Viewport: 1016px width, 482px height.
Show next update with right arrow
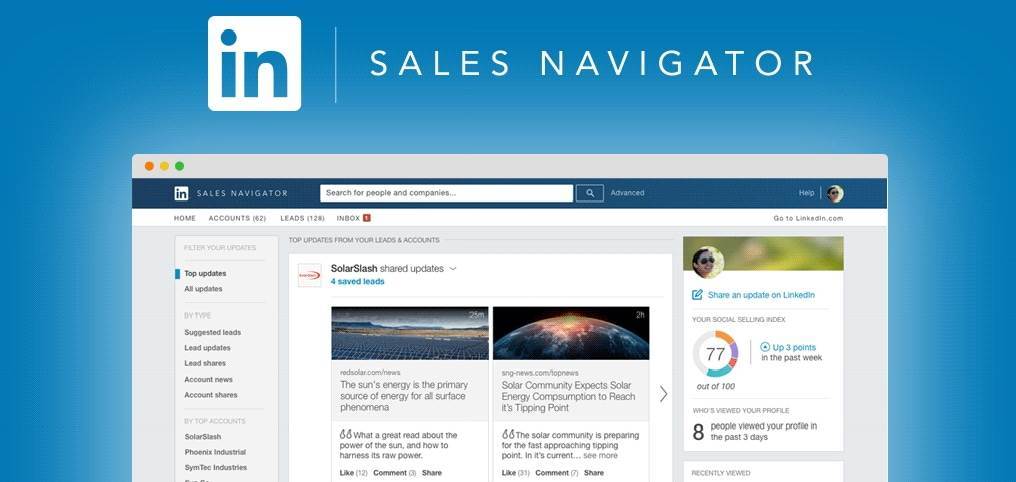tap(663, 394)
